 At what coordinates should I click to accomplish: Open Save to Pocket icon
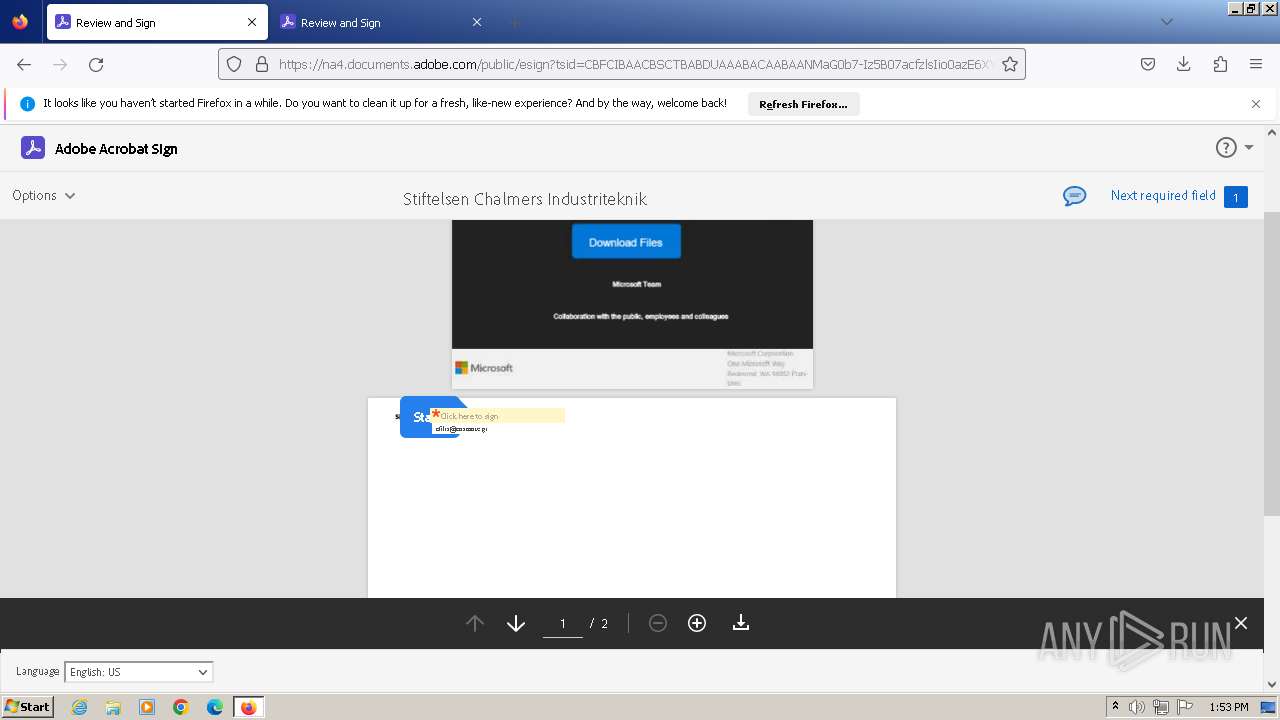pos(1148,64)
